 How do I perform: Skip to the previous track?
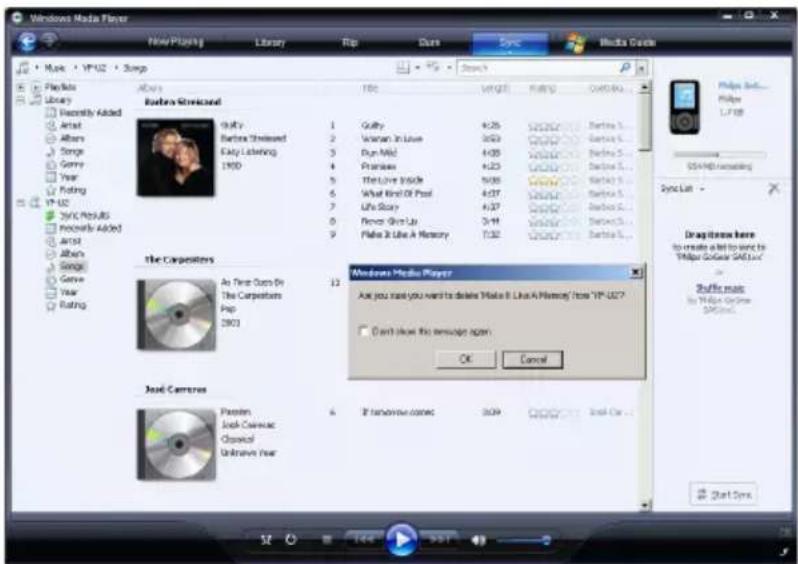tap(365, 540)
